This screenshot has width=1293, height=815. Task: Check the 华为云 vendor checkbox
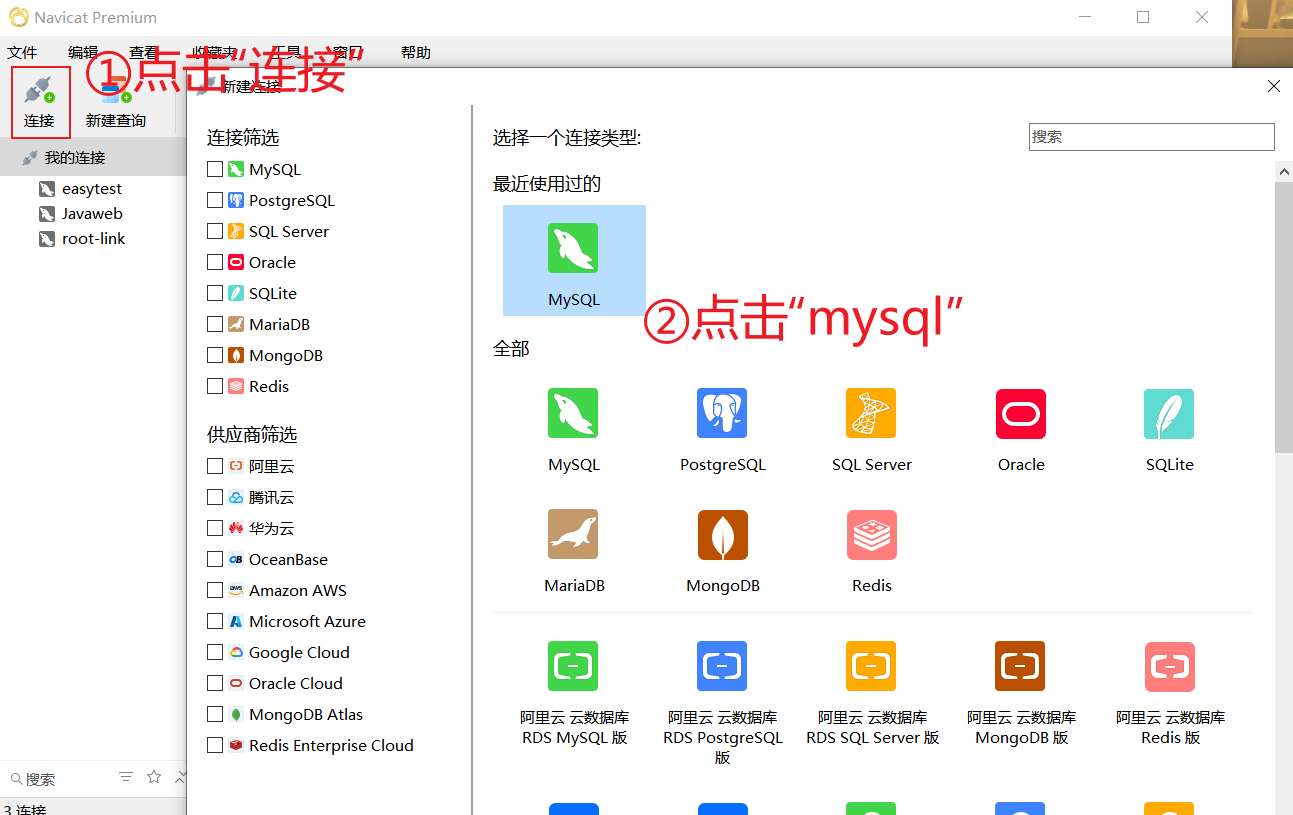tap(215, 528)
